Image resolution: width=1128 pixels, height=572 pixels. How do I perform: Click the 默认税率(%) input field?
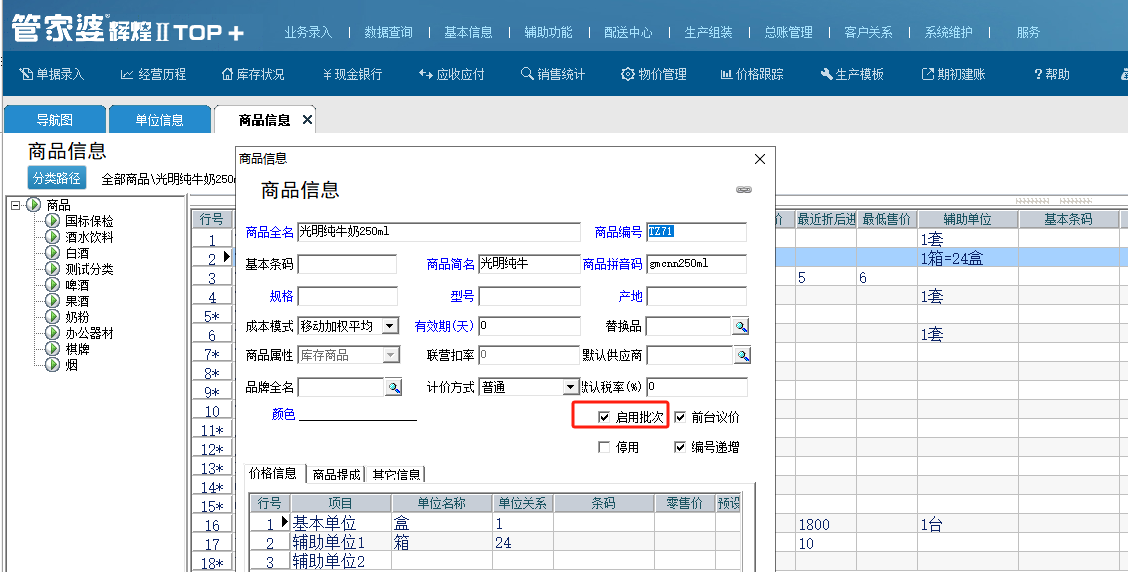[x=696, y=387]
